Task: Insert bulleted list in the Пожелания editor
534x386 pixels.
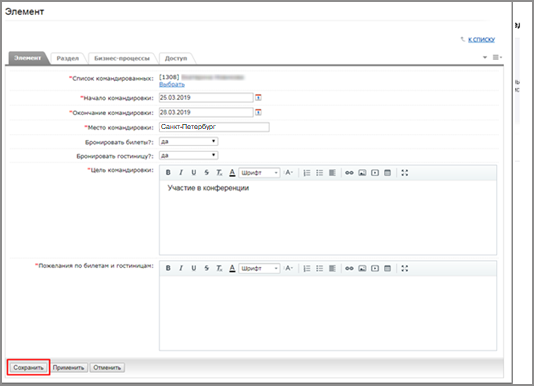Action: [319, 268]
